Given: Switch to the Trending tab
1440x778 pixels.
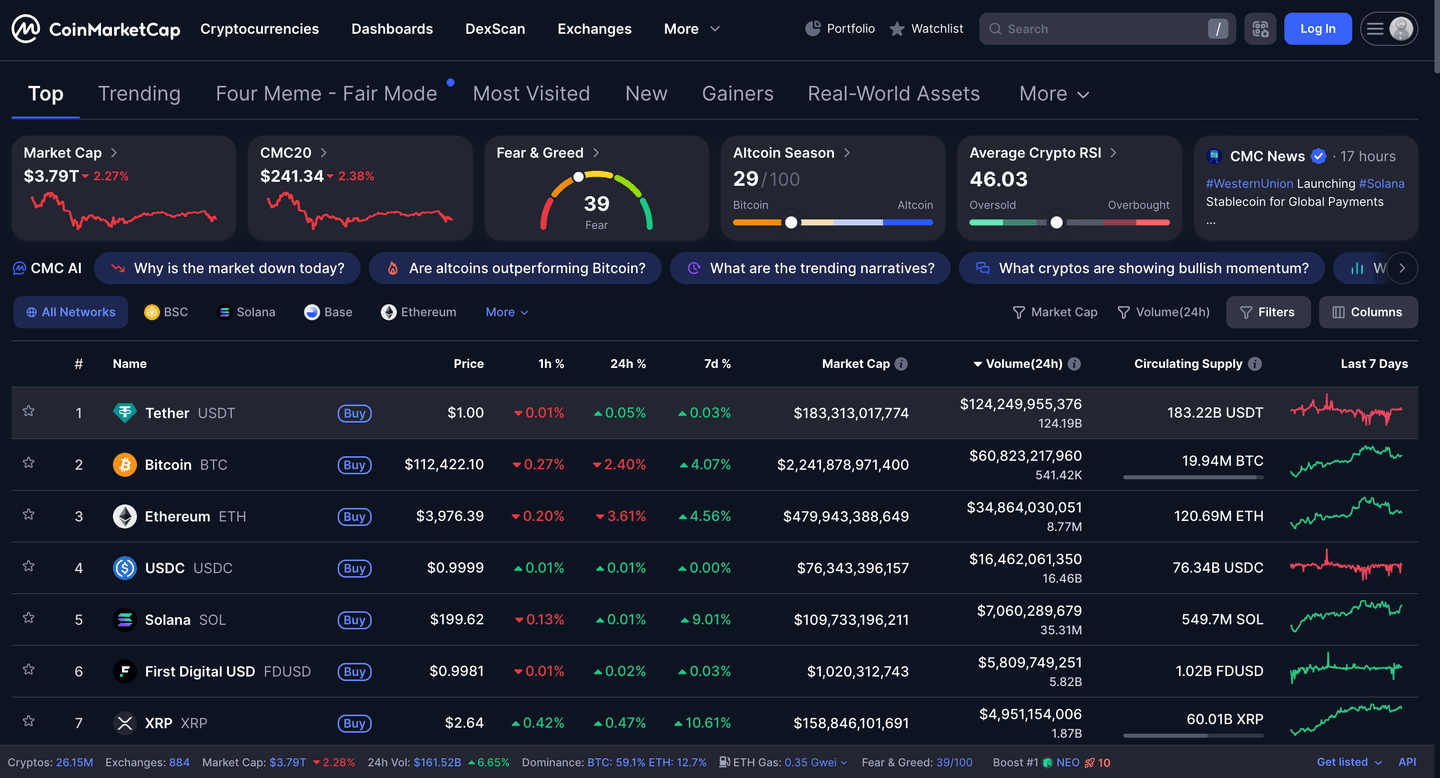Looking at the screenshot, I should point(139,93).
